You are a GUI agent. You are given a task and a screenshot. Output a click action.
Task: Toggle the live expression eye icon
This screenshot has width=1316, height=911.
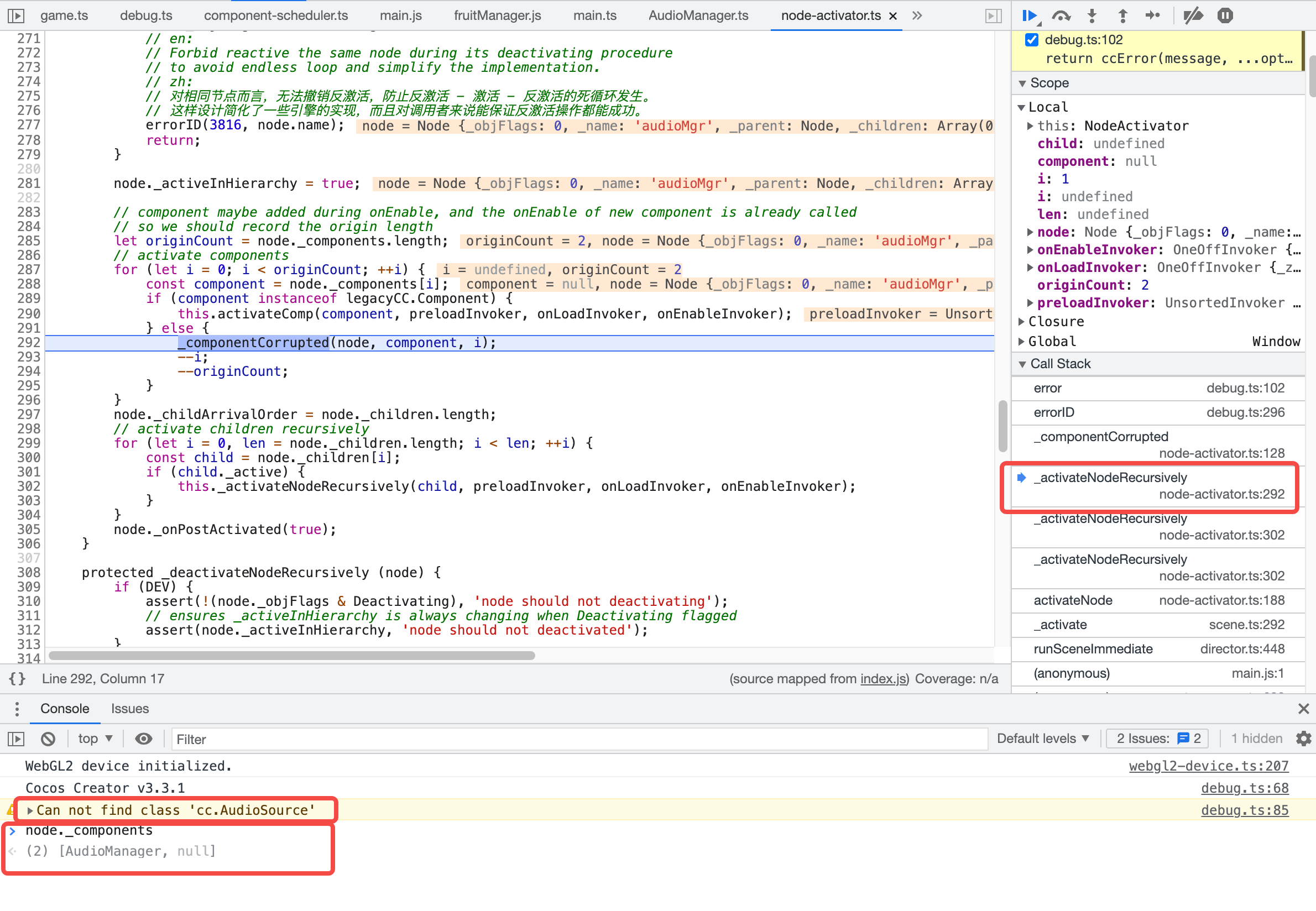click(x=143, y=739)
